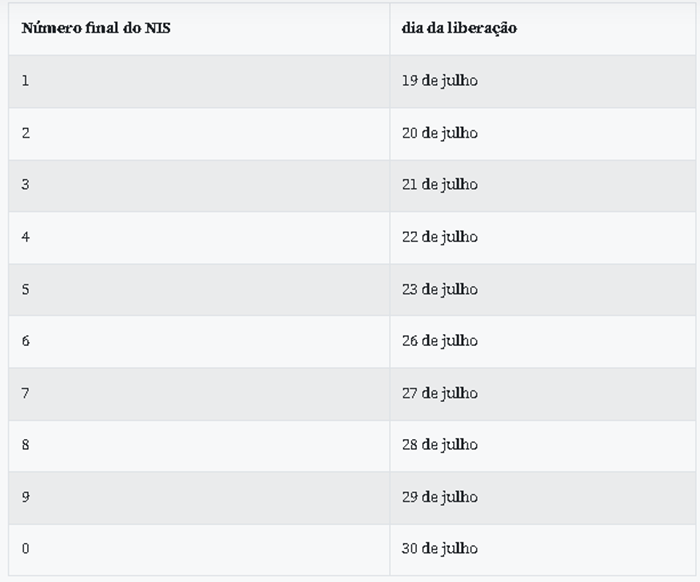
Task: Click the NIS number 7 cell
Action: (x=26, y=393)
